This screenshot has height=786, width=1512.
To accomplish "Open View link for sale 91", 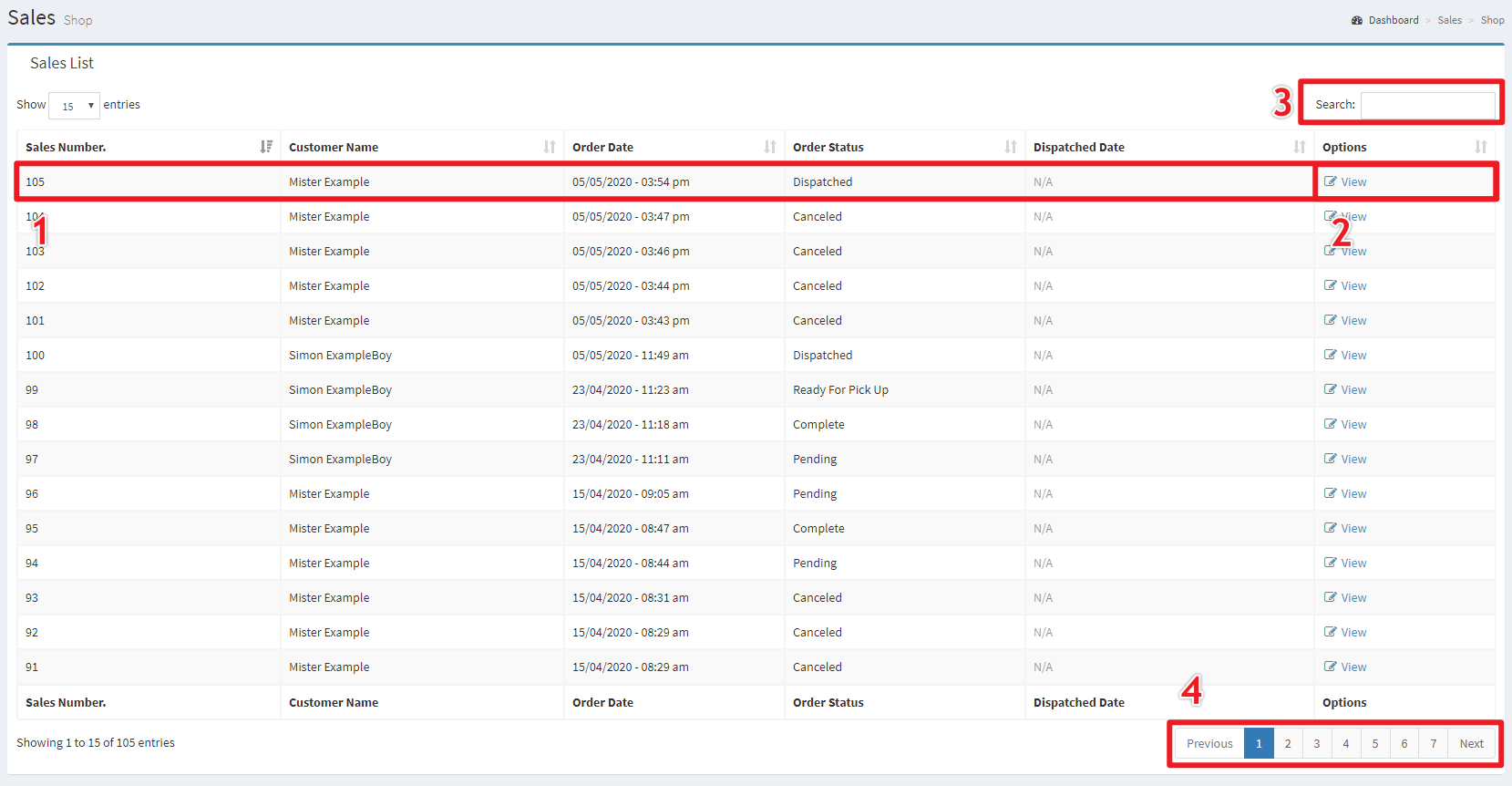I will (x=1353, y=667).
